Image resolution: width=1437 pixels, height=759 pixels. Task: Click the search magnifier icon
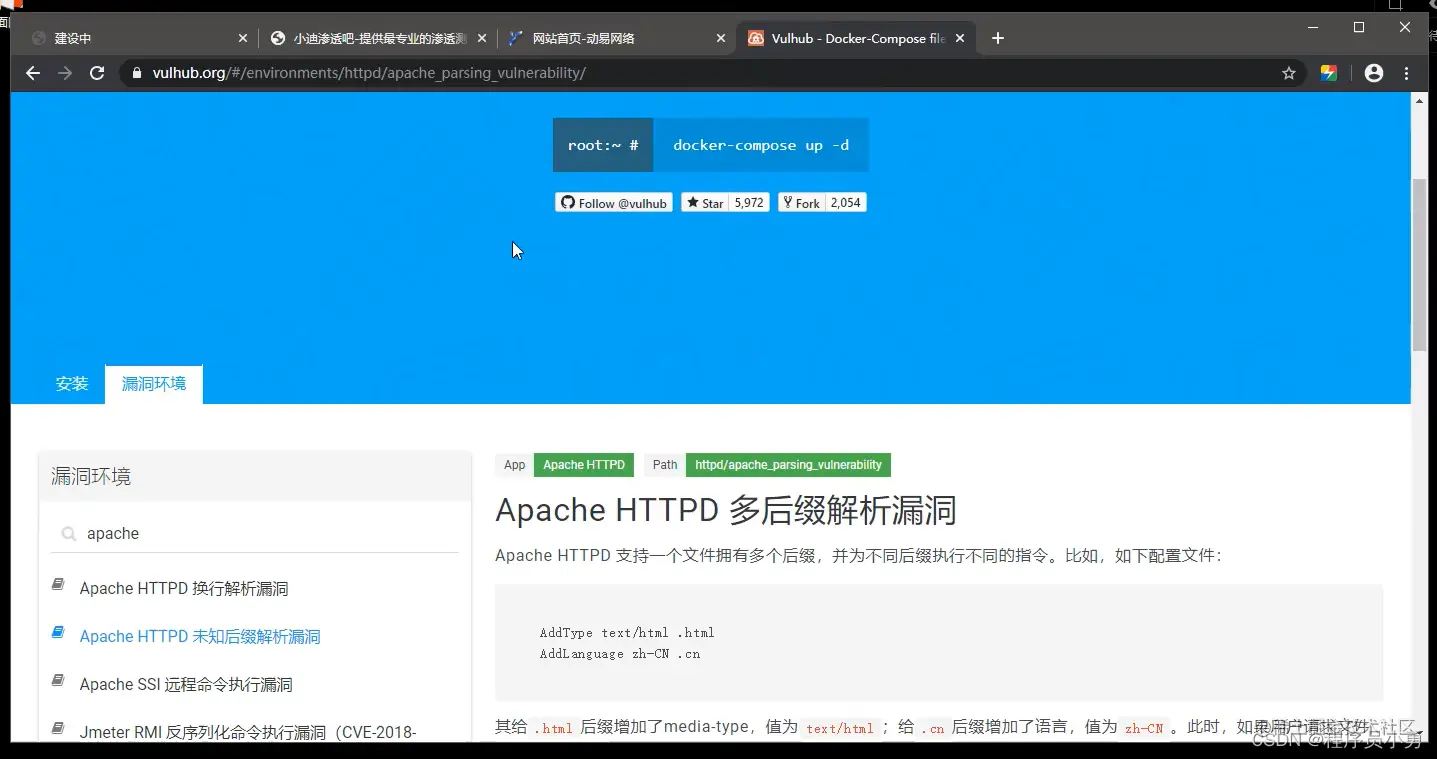coord(69,534)
